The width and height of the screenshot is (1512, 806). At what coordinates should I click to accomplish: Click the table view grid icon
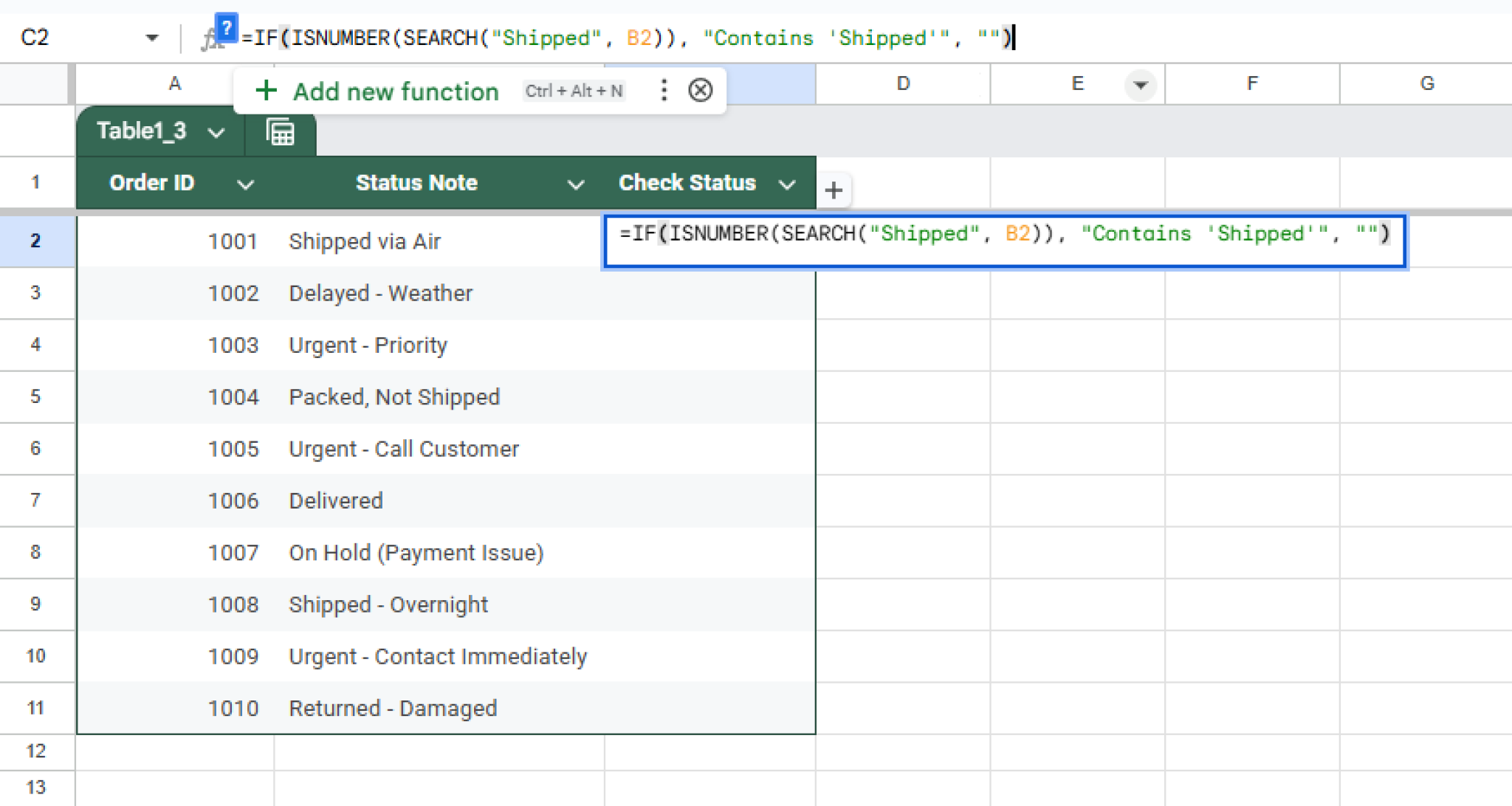(281, 132)
